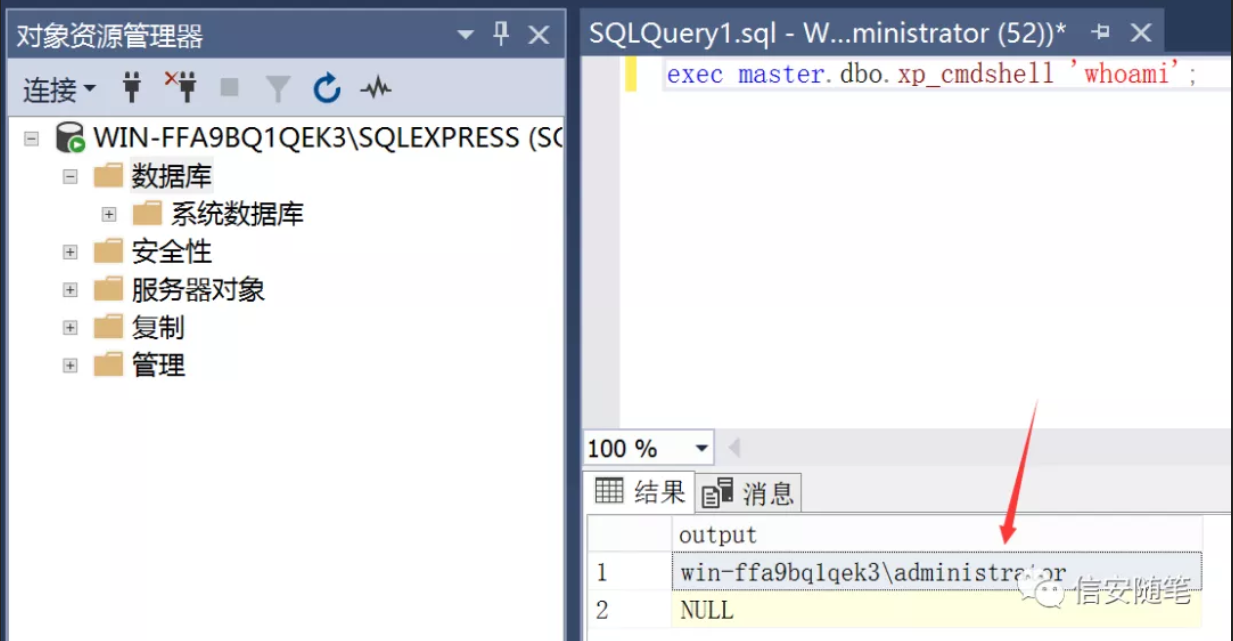
Task: Open the 连接 dropdown in Object Explorer
Action: (59, 90)
